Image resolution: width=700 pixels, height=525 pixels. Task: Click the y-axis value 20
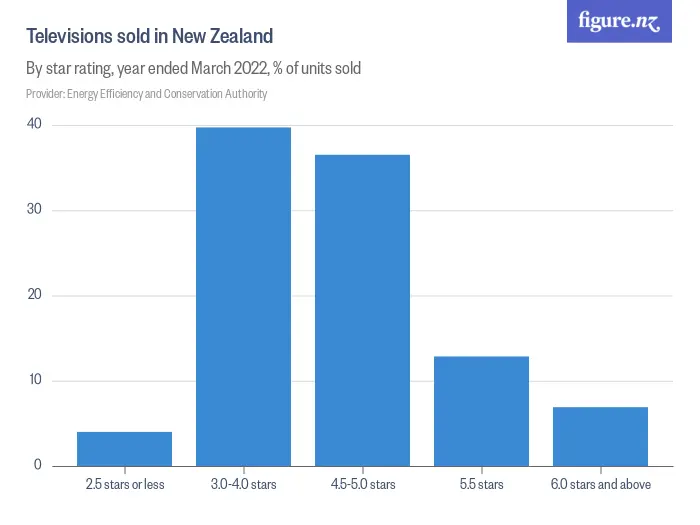[x=35, y=295]
